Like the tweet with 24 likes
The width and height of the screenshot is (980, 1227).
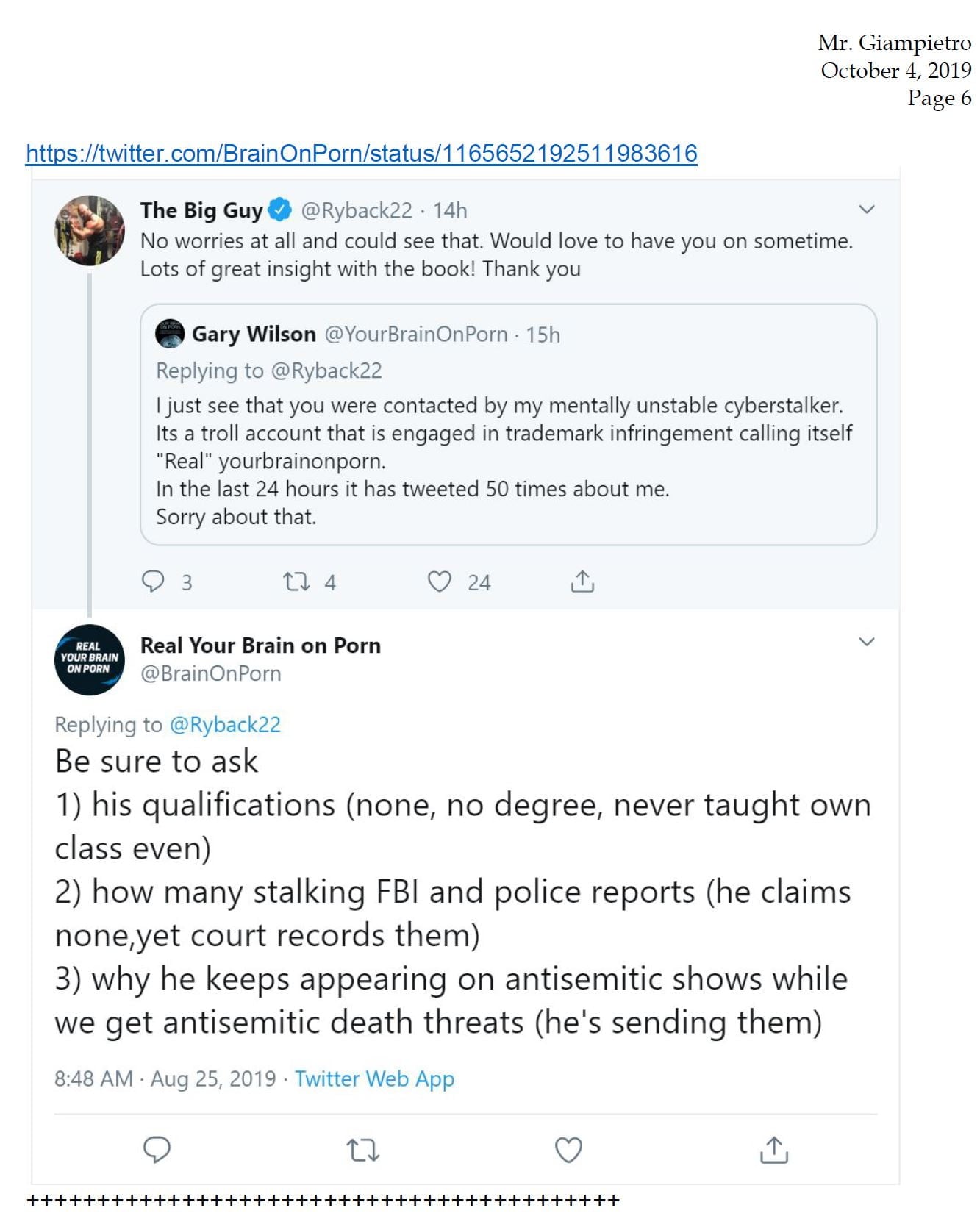pyautogui.click(x=440, y=582)
